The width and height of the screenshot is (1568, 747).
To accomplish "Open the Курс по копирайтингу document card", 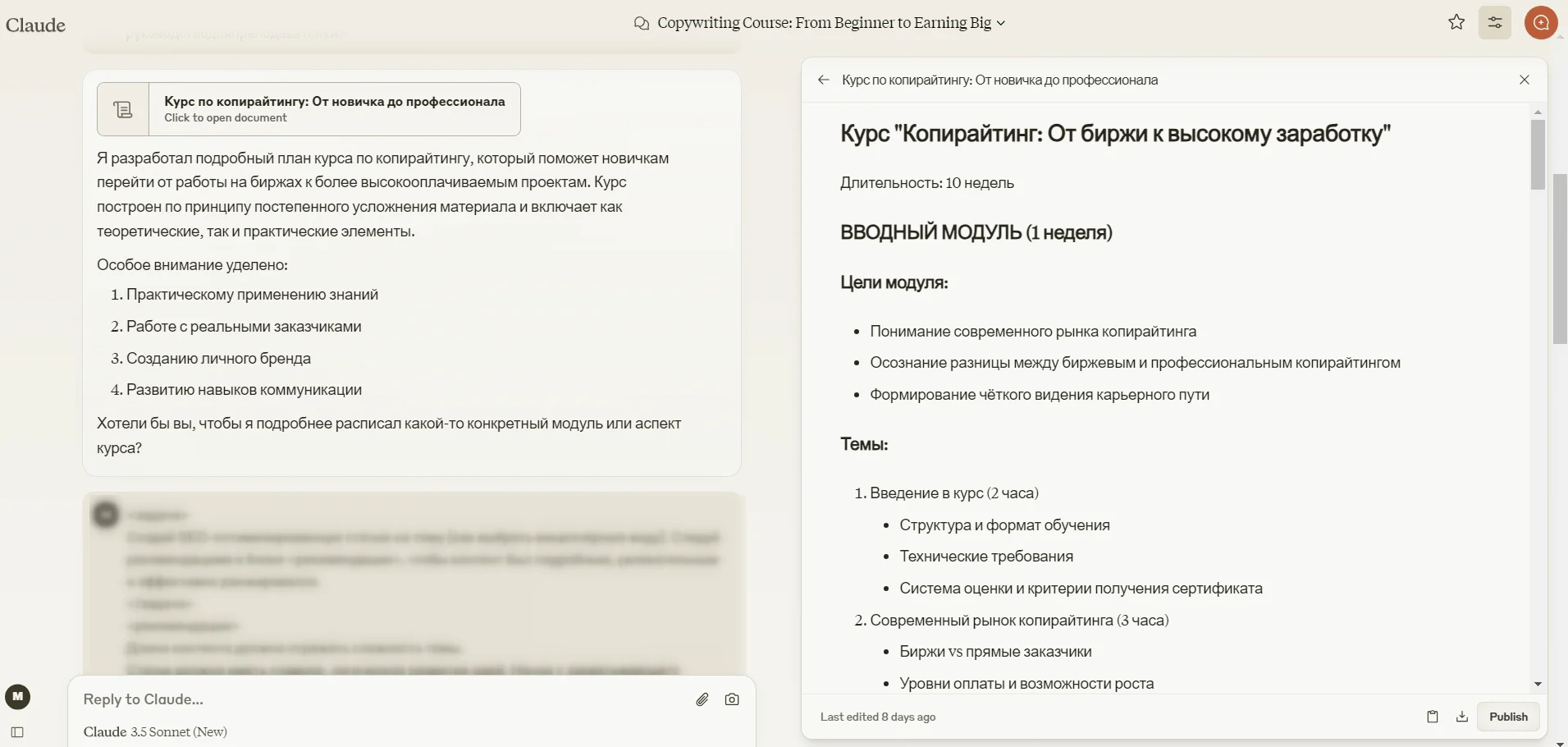I will coord(334,108).
